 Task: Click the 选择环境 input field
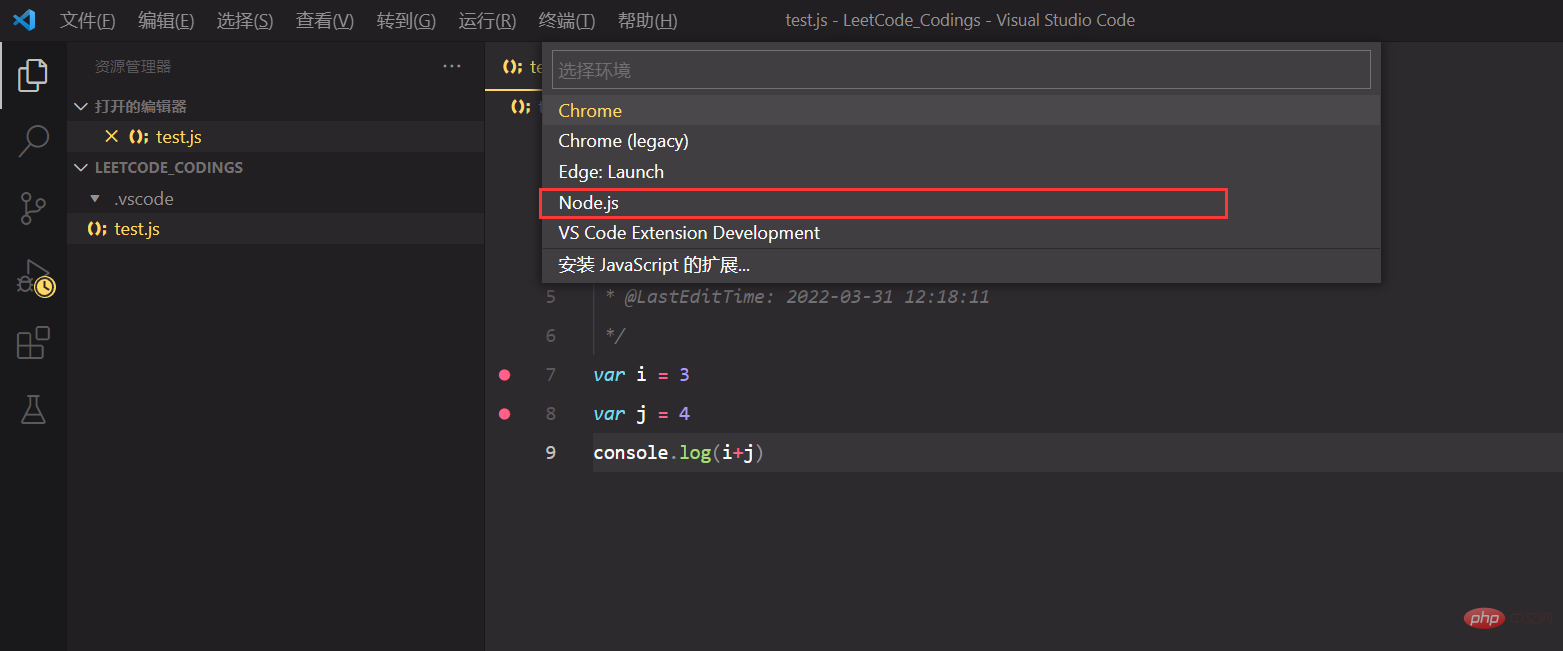[x=960, y=70]
